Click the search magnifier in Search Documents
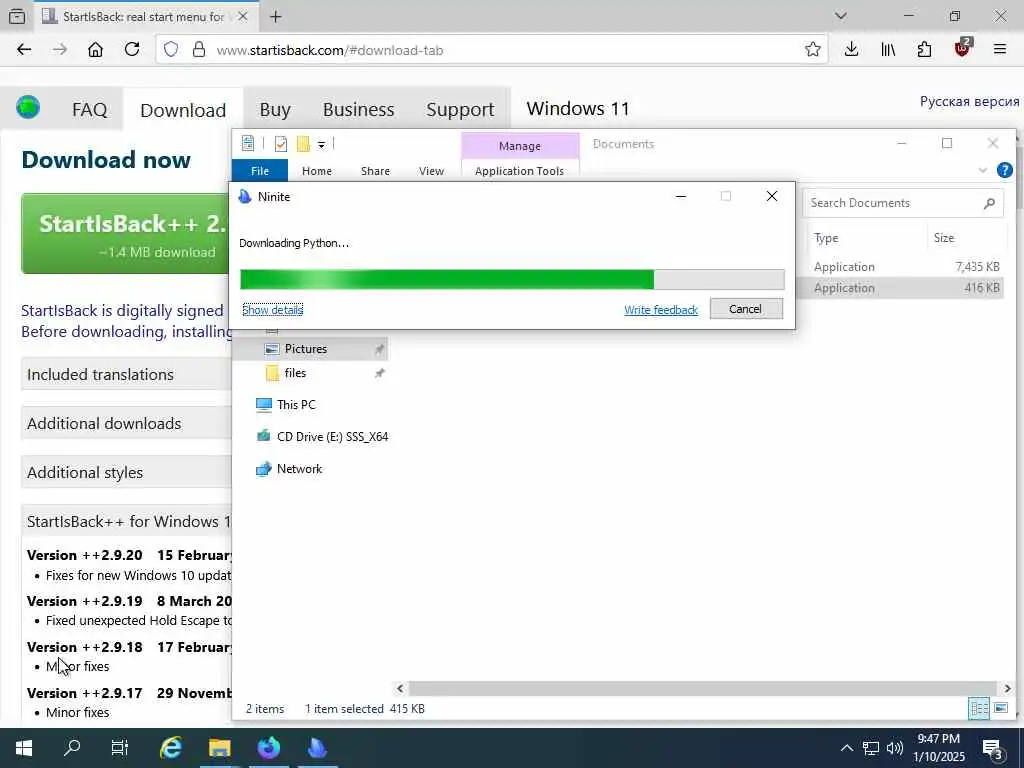Image resolution: width=1024 pixels, height=768 pixels. 989,203
